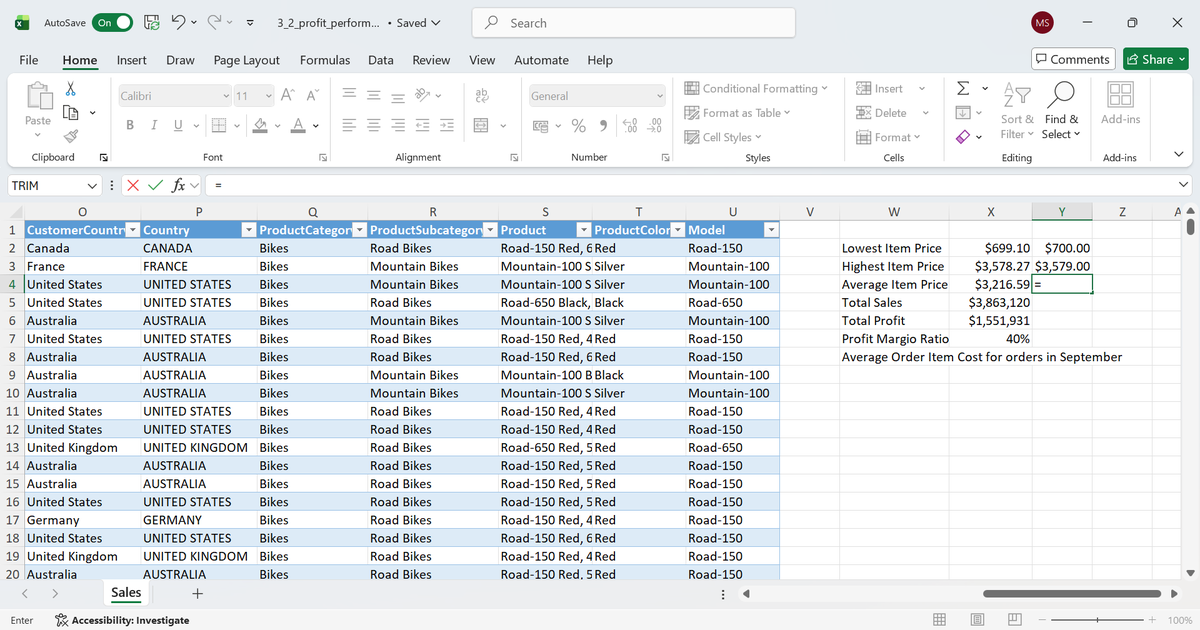Open fill color picker arrow

click(x=278, y=126)
